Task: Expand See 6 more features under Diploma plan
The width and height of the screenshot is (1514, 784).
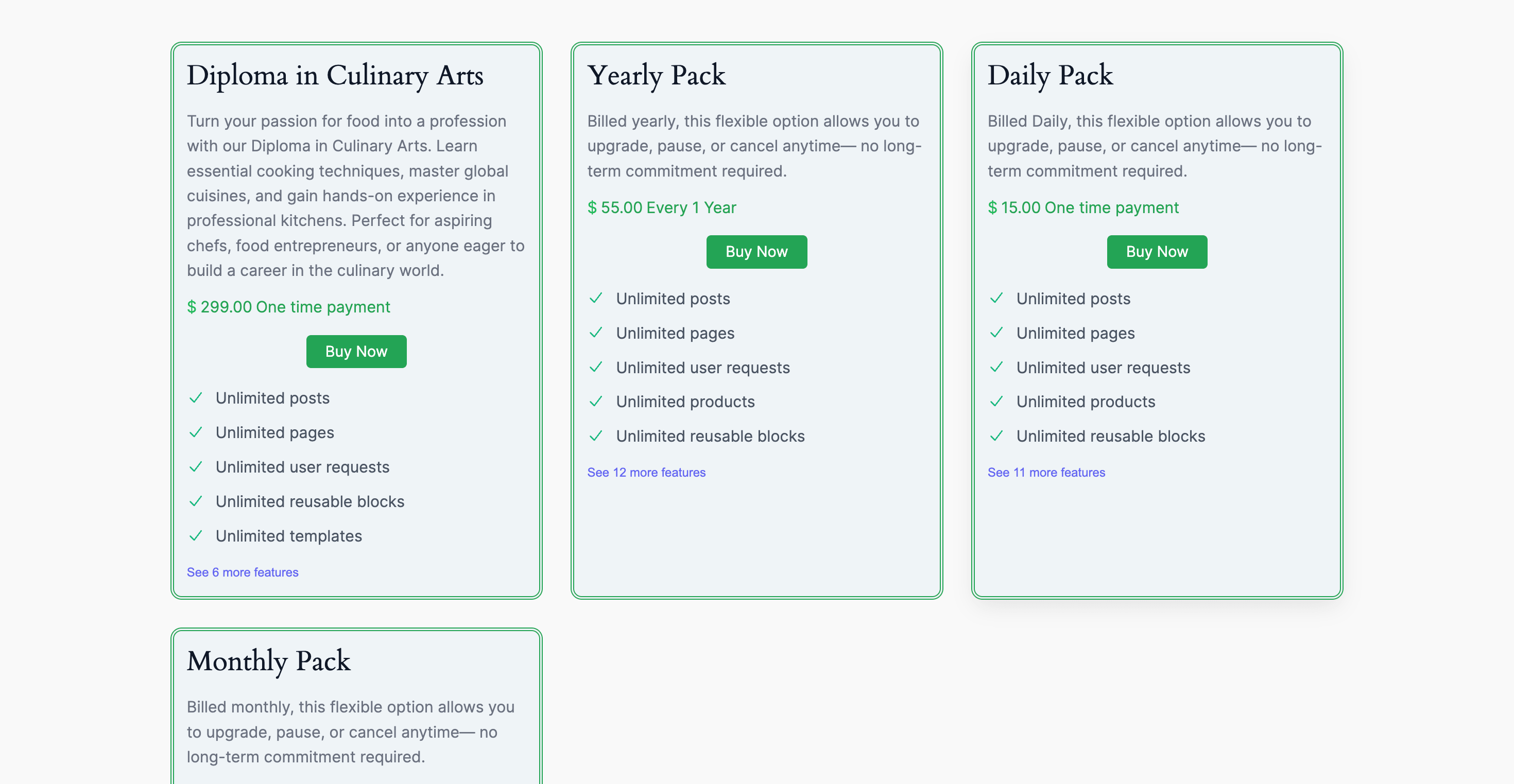Action: tap(242, 572)
